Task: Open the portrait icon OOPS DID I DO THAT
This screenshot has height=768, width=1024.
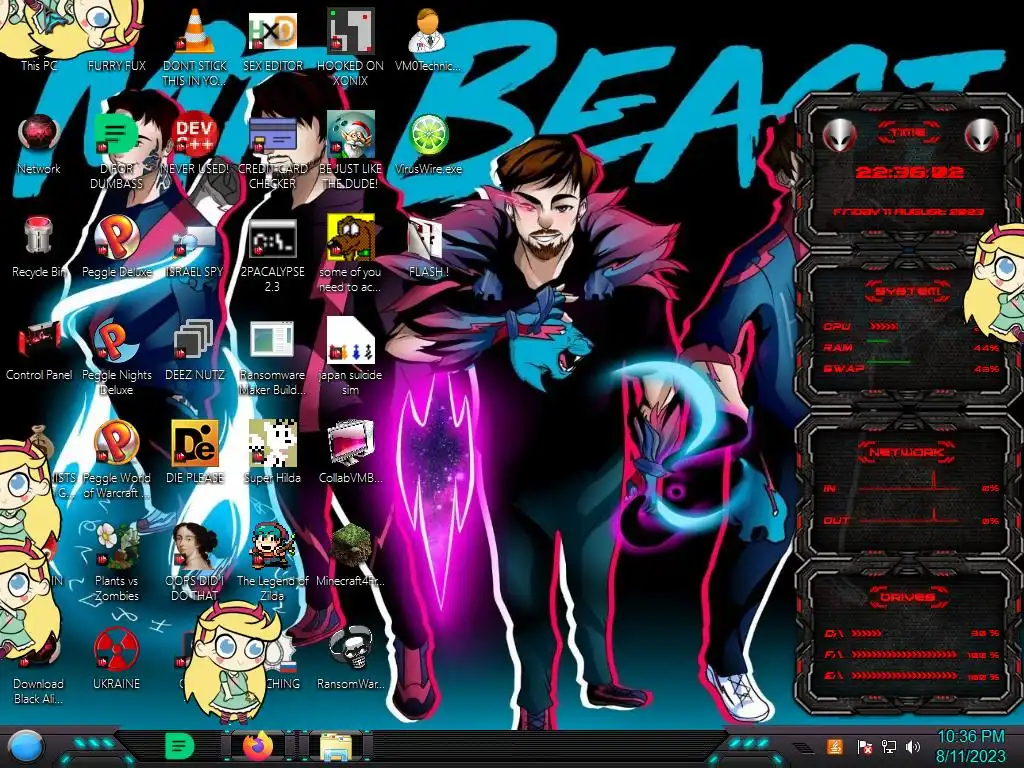Action: point(195,545)
